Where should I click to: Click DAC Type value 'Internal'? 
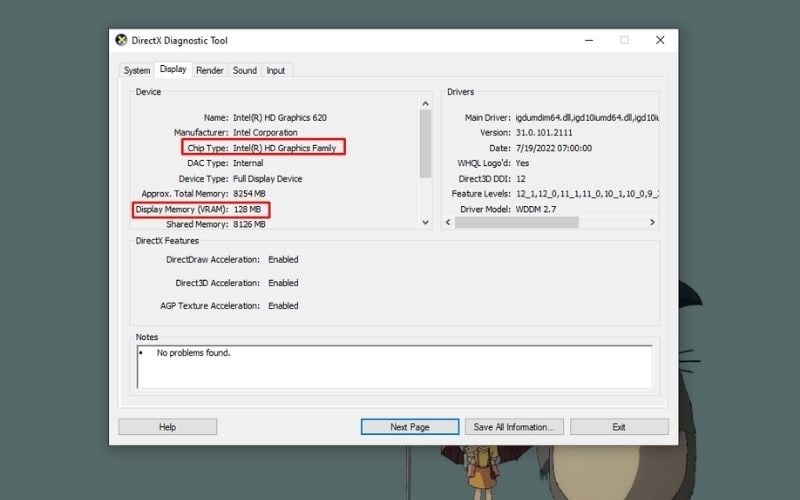[248, 163]
